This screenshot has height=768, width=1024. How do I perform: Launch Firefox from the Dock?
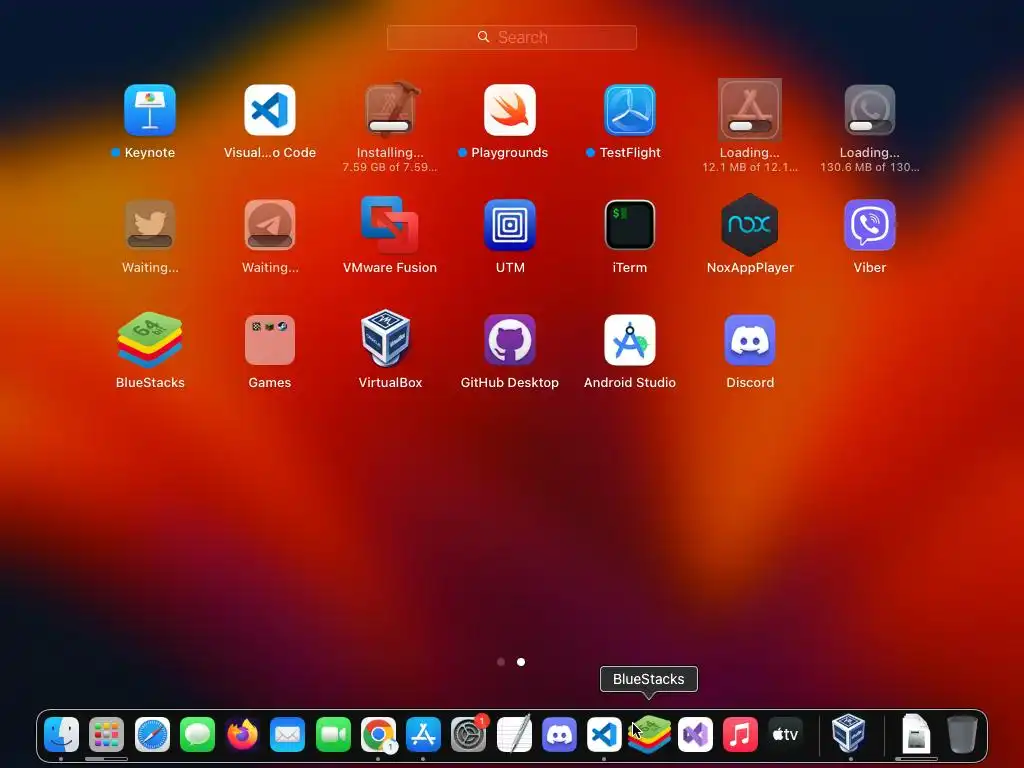click(x=242, y=734)
